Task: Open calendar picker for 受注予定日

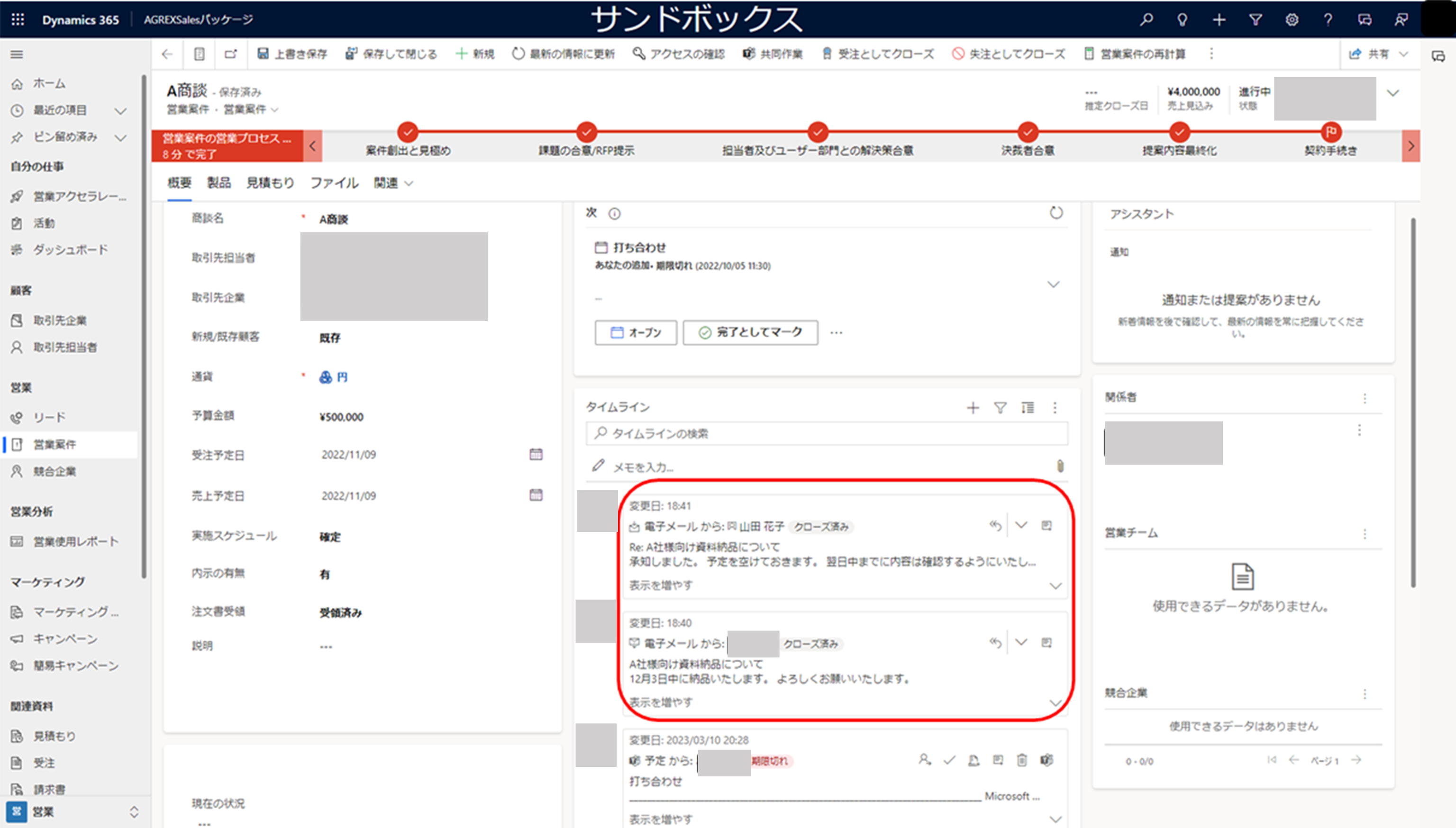Action: click(536, 454)
